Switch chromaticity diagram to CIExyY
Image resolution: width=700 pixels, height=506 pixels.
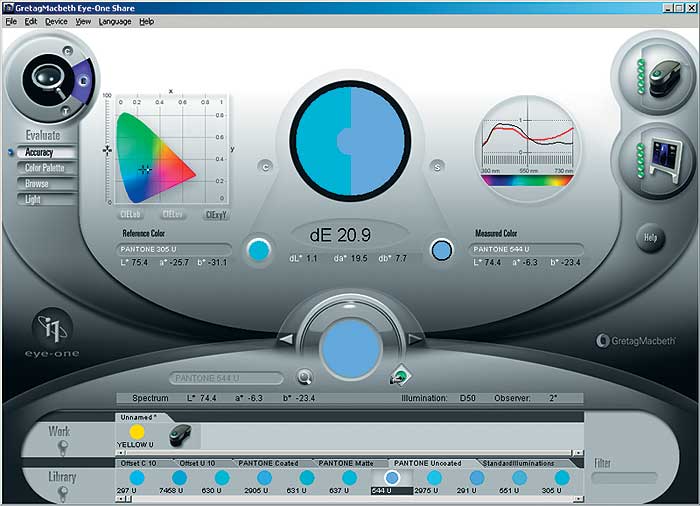pyautogui.click(x=215, y=214)
